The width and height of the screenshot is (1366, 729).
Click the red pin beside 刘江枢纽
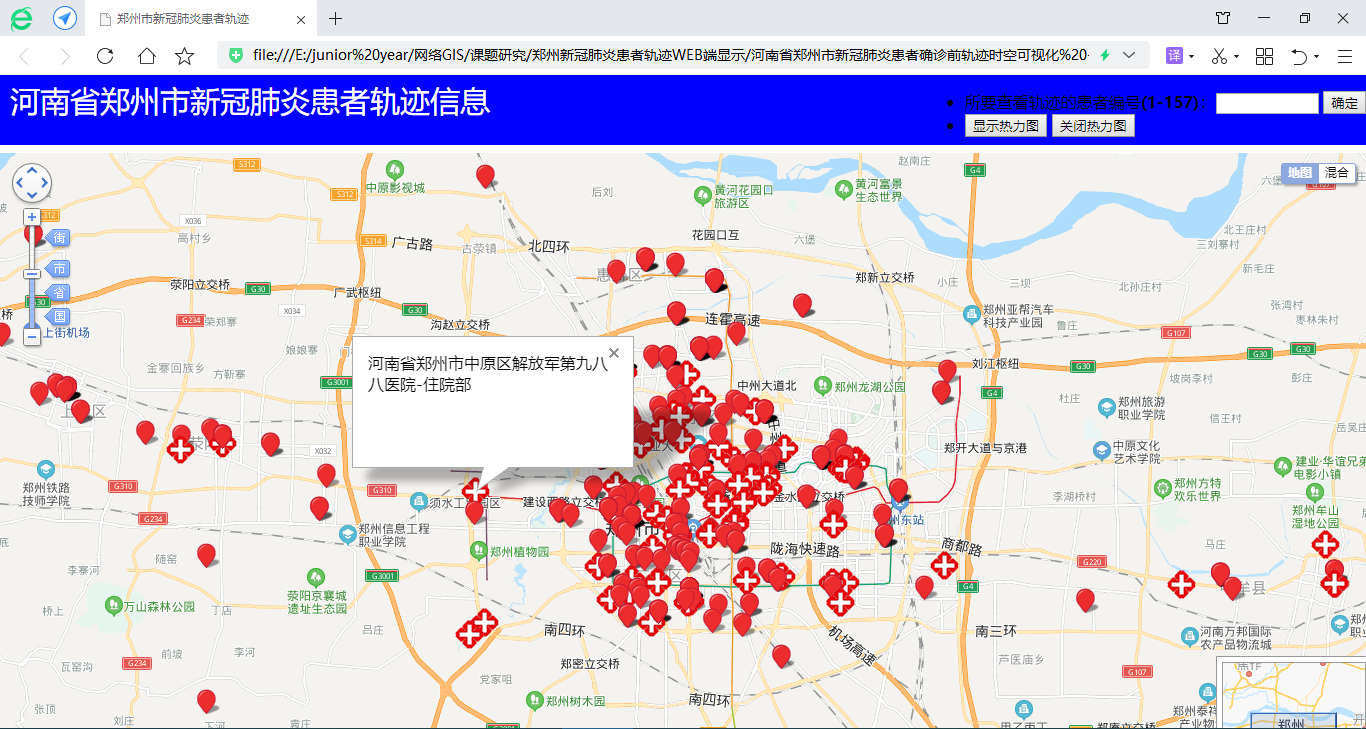(946, 372)
